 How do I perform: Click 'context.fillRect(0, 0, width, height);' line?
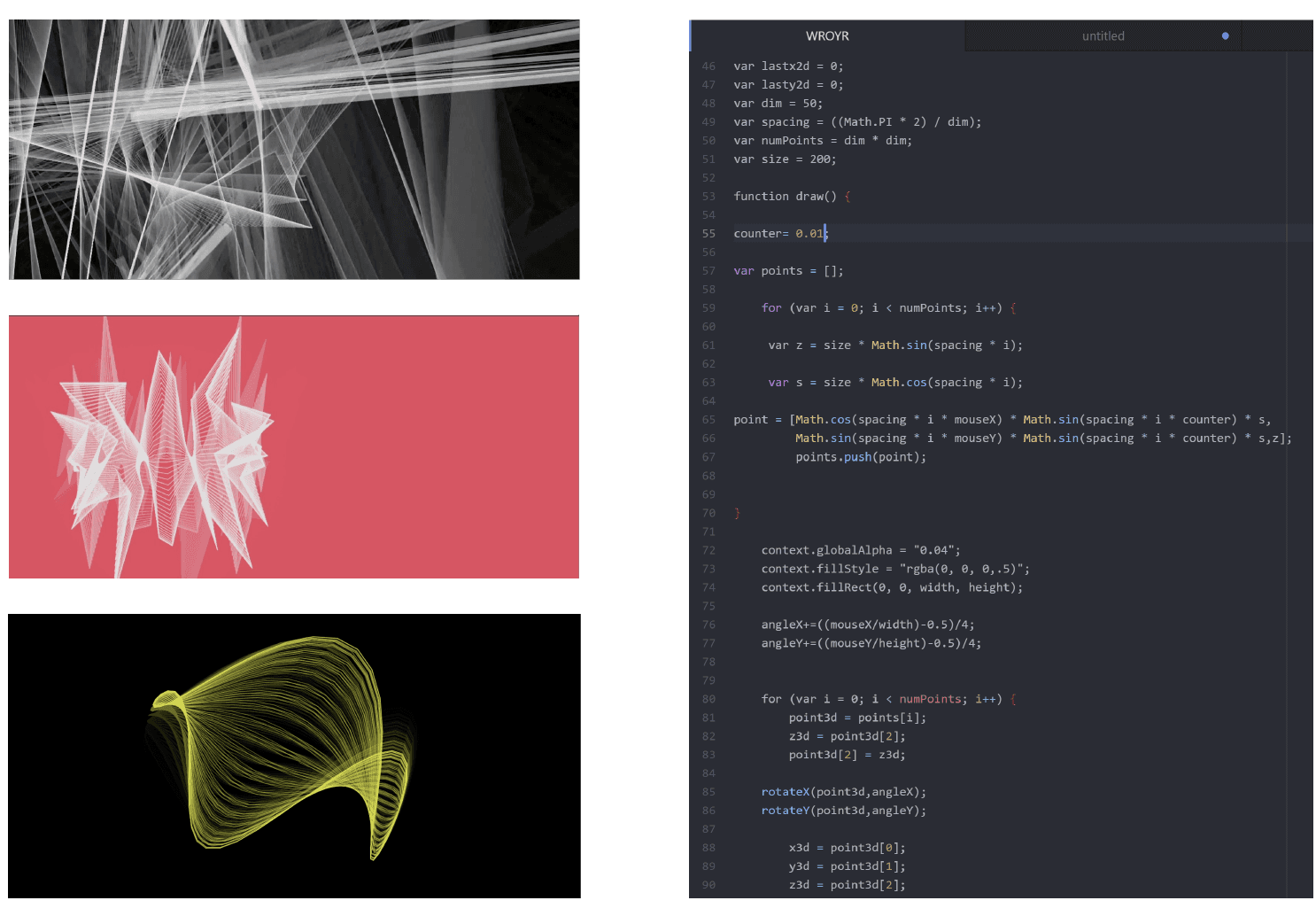click(892, 587)
